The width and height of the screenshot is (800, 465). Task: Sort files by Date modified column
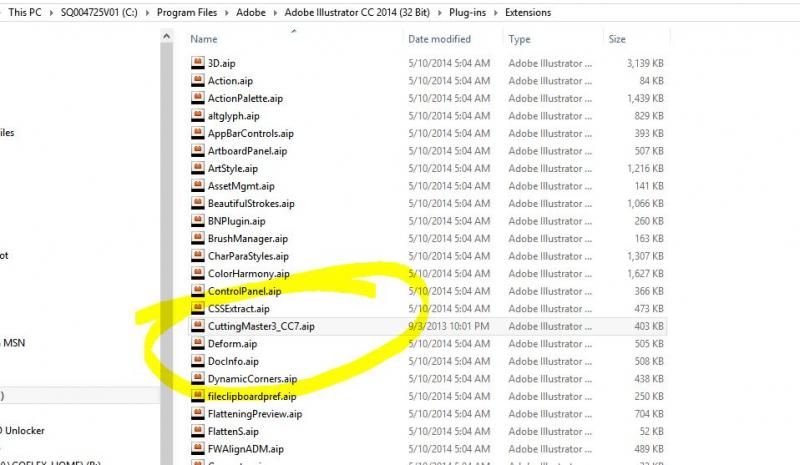[x=439, y=39]
